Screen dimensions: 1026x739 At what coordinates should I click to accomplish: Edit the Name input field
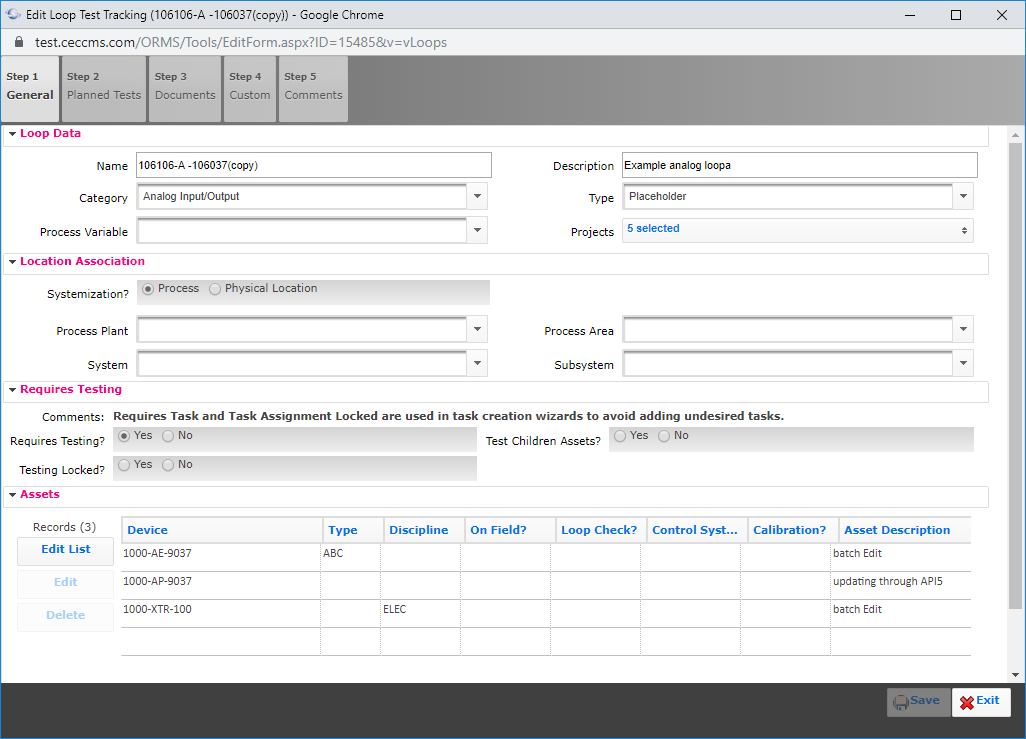[313, 165]
